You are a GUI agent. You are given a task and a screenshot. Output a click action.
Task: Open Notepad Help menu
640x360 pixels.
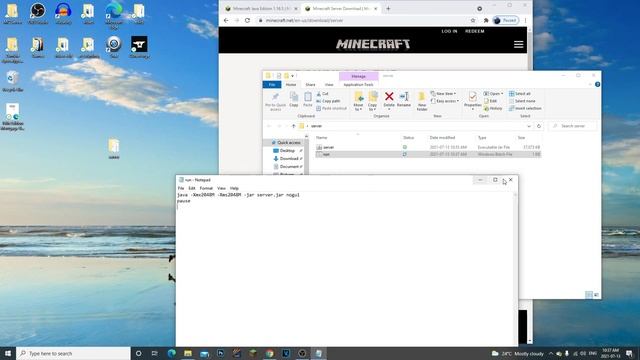click(234, 188)
